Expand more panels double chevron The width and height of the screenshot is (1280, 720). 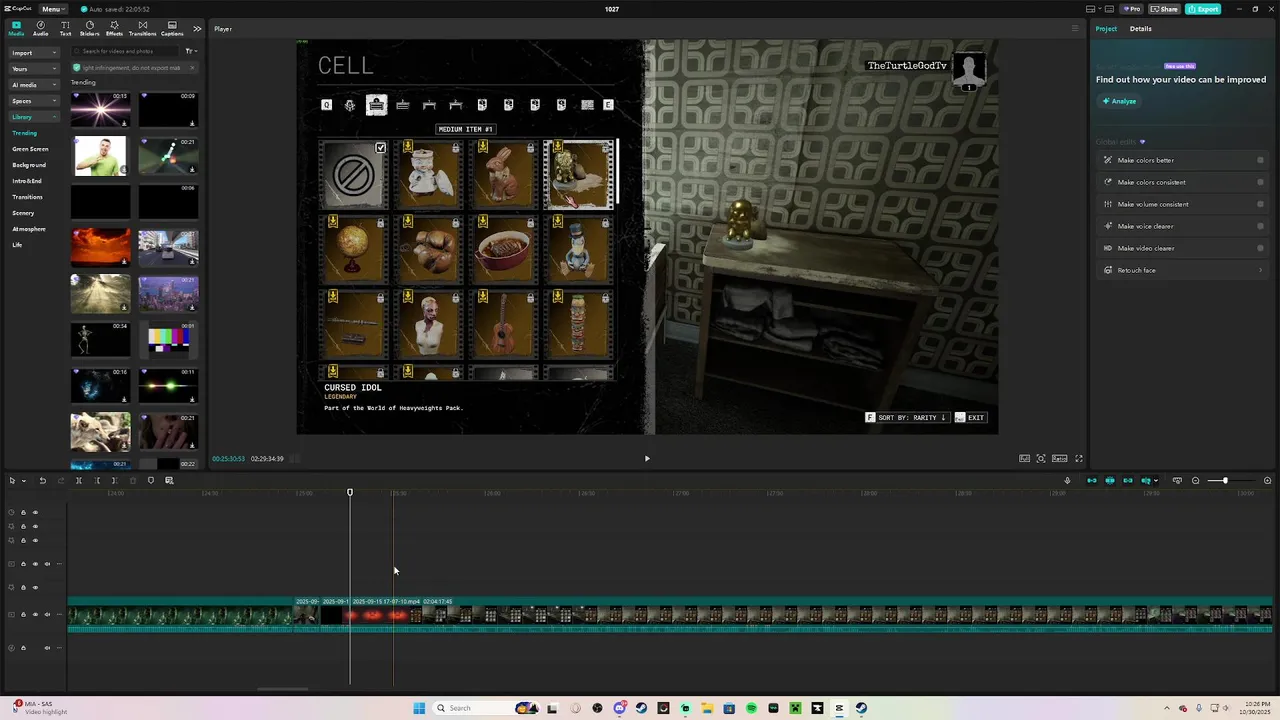[197, 28]
